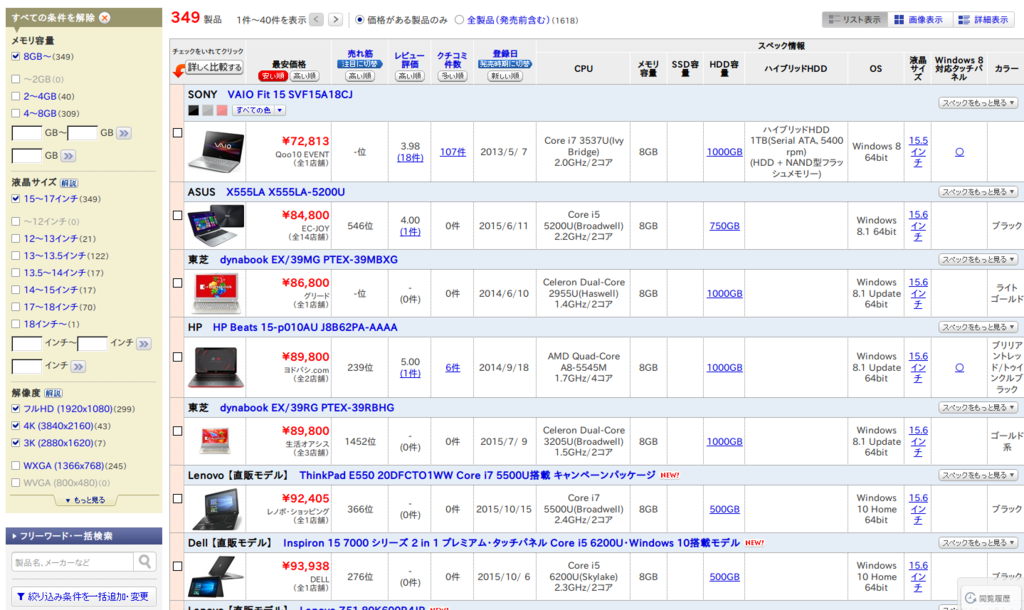Check the 13~13.5インチ screen filter

point(16,256)
